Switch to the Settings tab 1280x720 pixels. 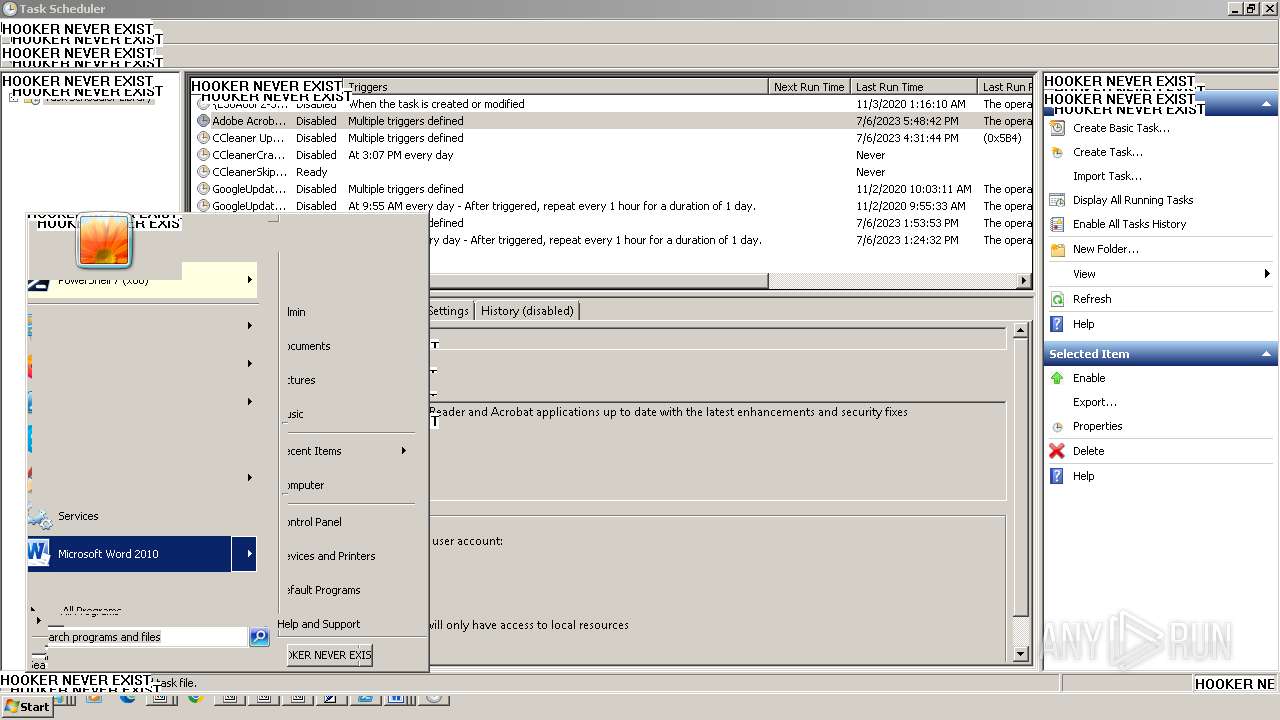449,311
